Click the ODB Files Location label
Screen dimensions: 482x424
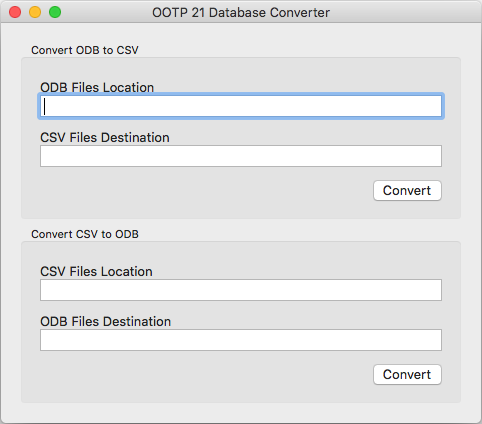coord(97,87)
